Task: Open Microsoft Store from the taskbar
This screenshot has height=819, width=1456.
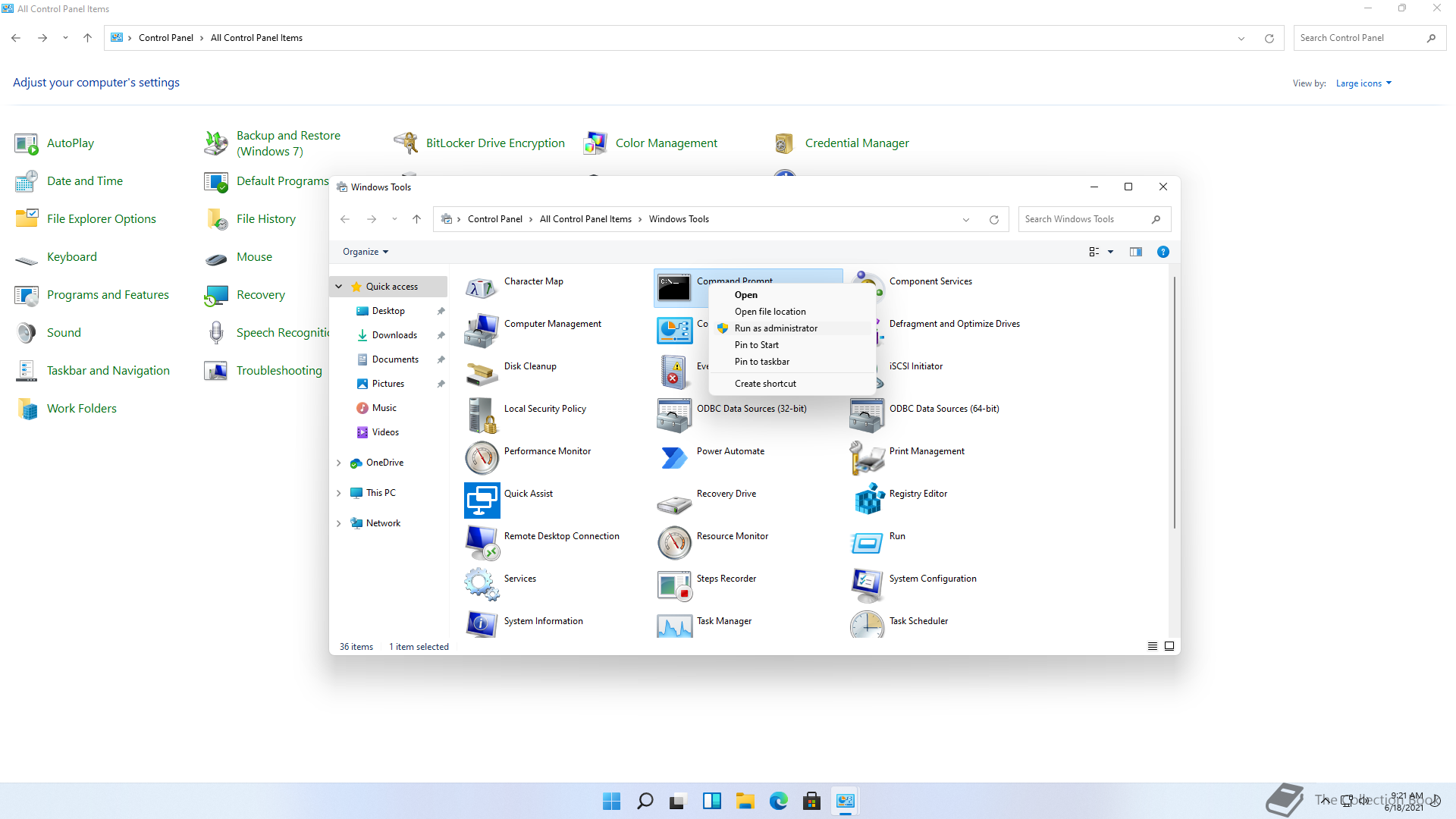Action: point(811,801)
